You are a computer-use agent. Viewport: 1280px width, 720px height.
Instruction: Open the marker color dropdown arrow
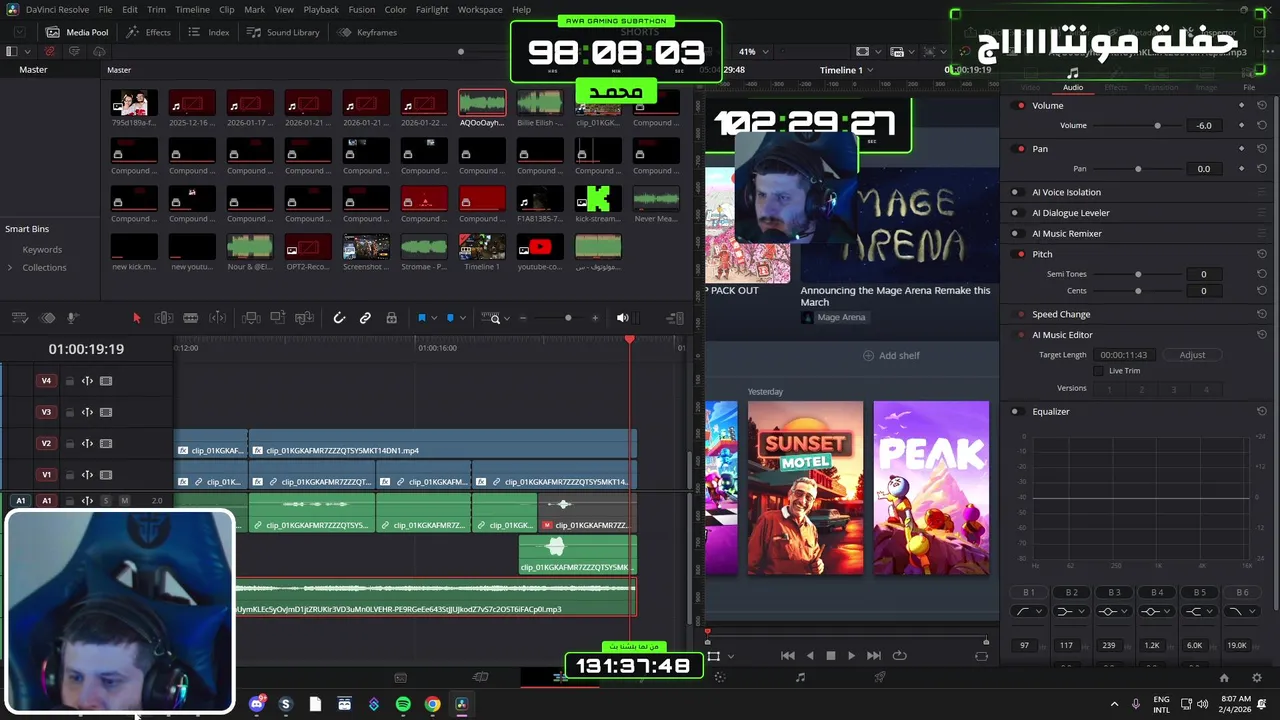pos(462,318)
